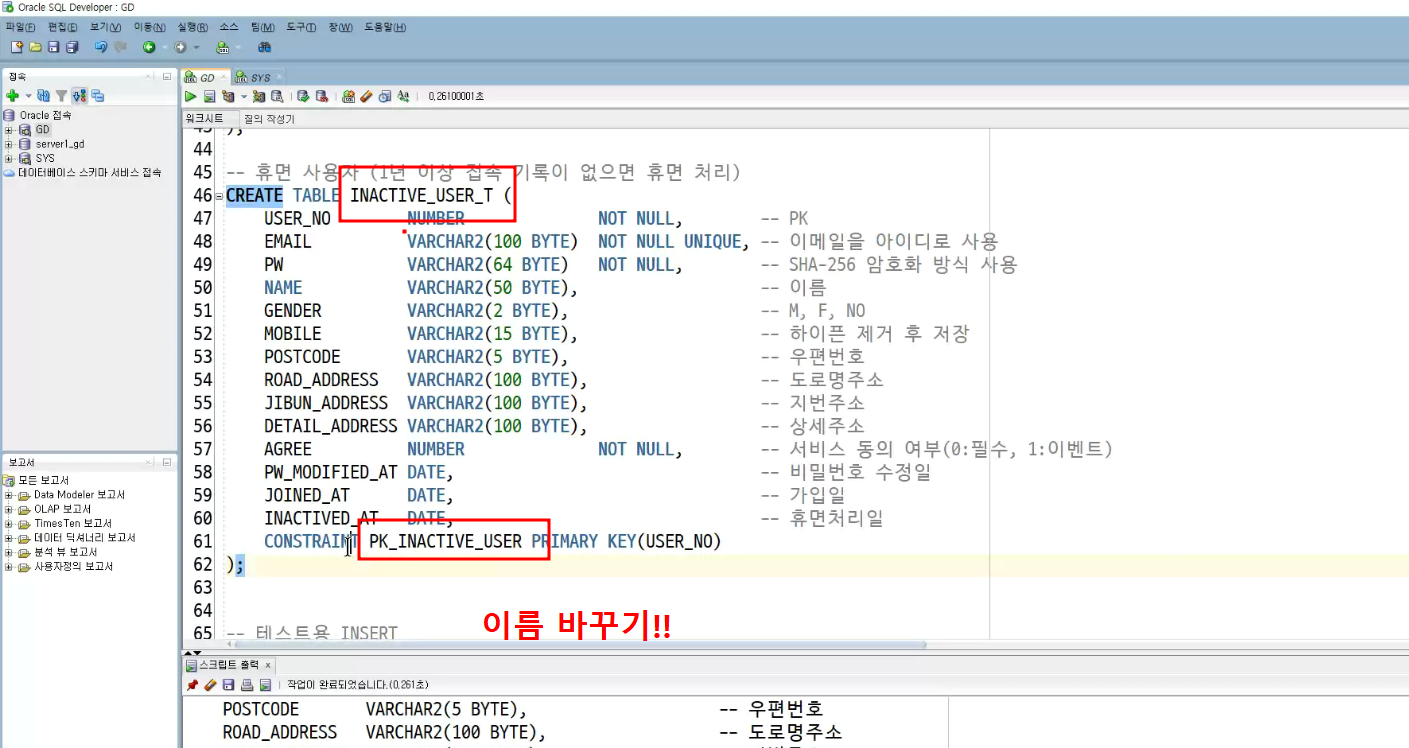Viewport: 1409px width, 748px height.
Task: Select the 모든 보고서 root node
Action: tap(35, 481)
